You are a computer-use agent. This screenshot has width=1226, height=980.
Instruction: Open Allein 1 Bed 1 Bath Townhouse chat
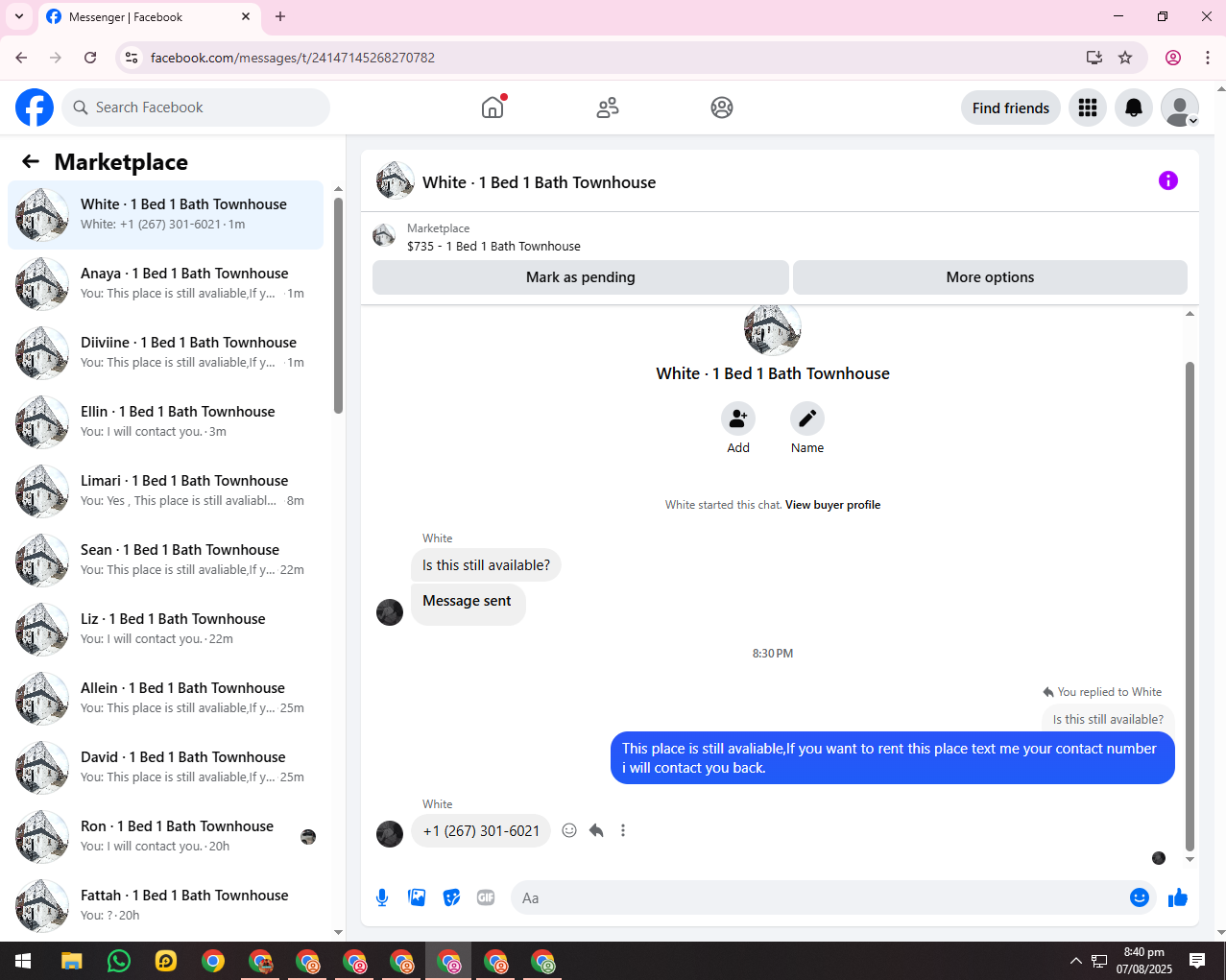[x=165, y=698]
